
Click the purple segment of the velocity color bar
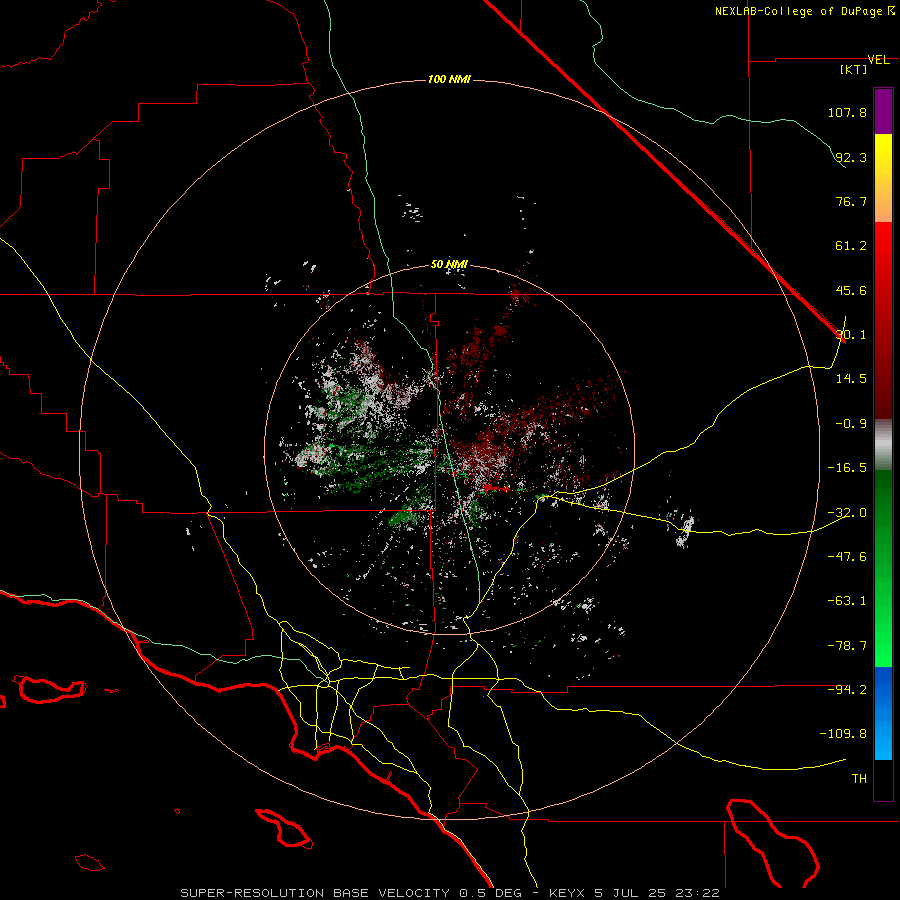click(883, 111)
